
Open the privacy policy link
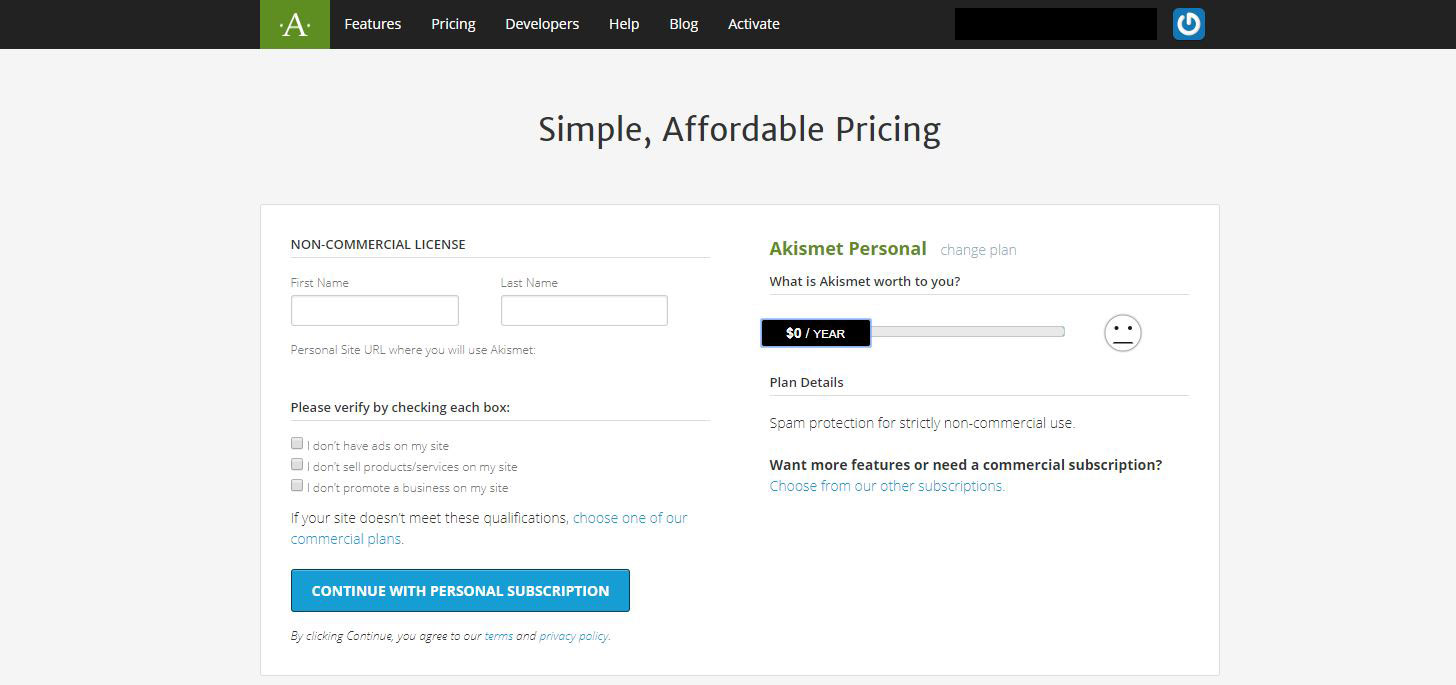(x=573, y=636)
